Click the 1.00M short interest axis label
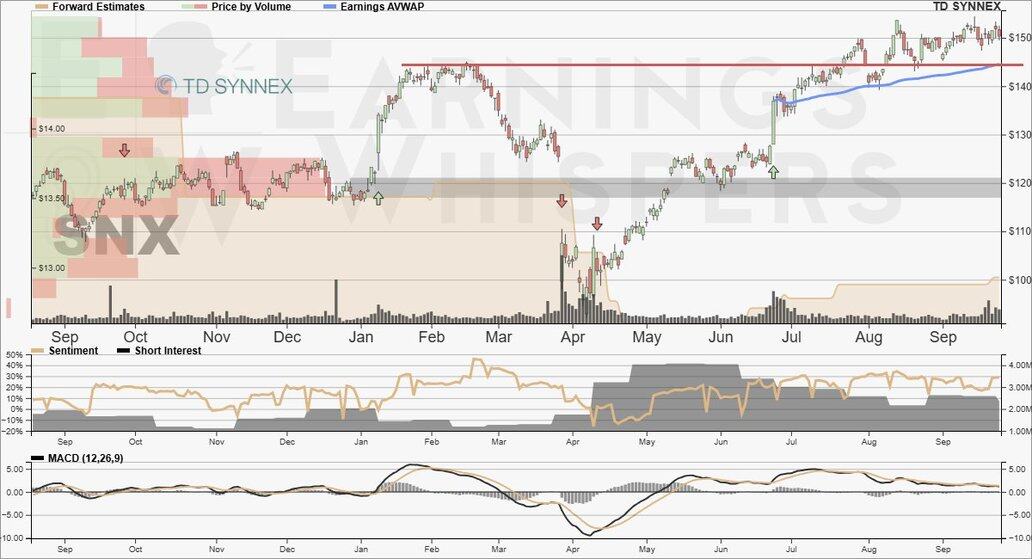1032x559 pixels. 1019,431
